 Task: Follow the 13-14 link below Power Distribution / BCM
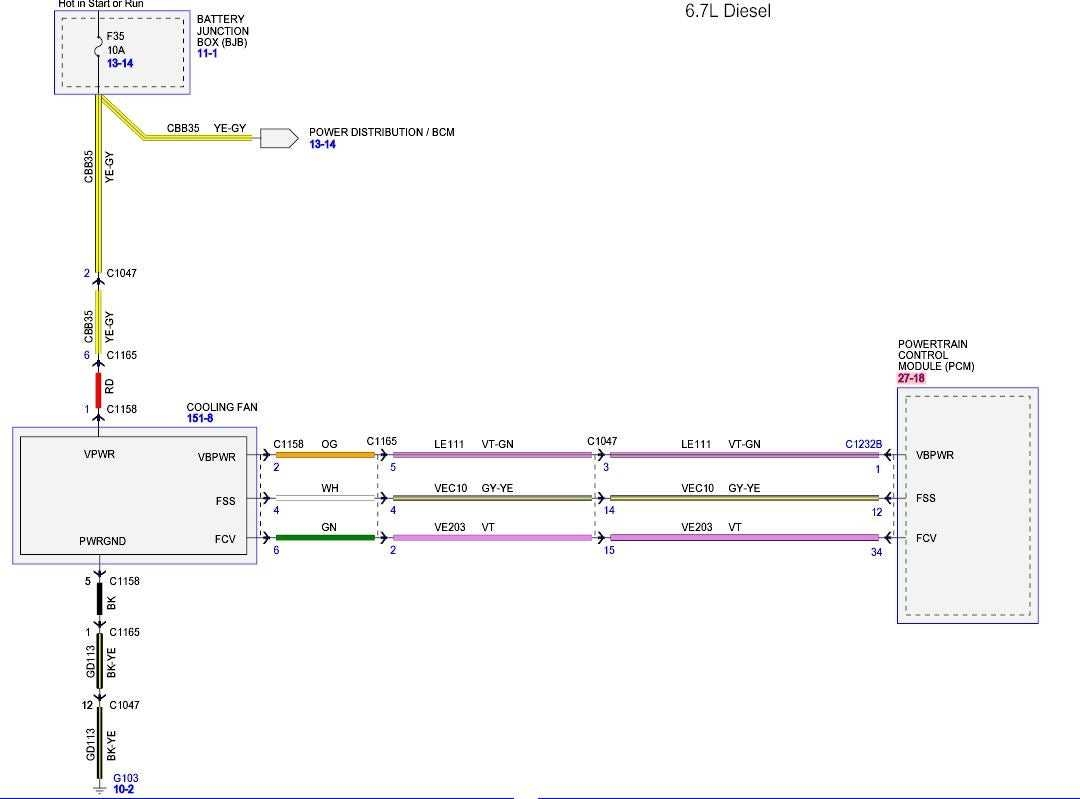click(322, 145)
